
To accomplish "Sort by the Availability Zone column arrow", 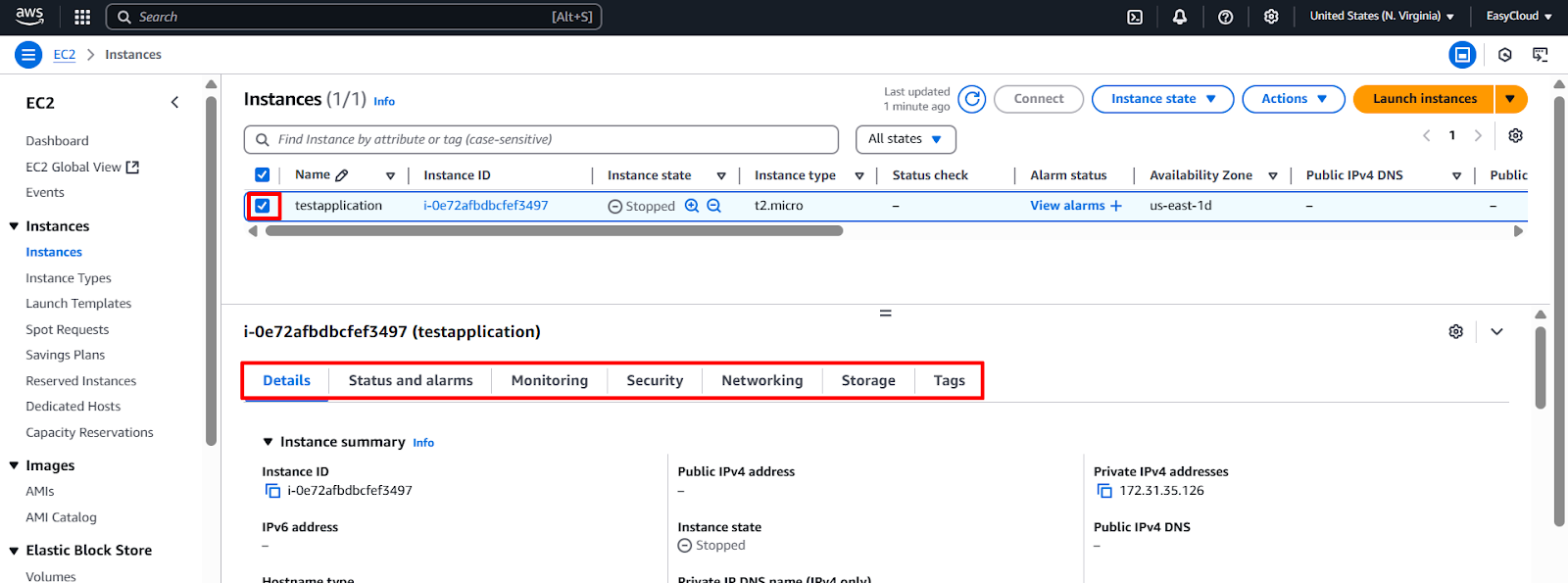I will 1273,176.
